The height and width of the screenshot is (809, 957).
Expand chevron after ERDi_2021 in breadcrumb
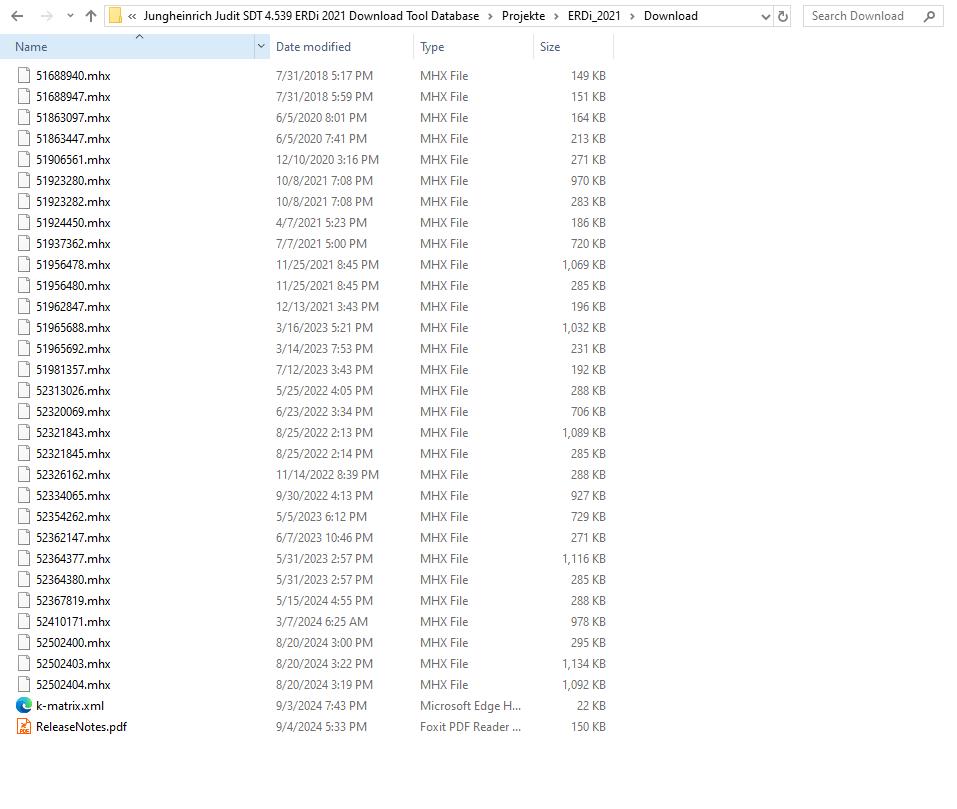632,16
